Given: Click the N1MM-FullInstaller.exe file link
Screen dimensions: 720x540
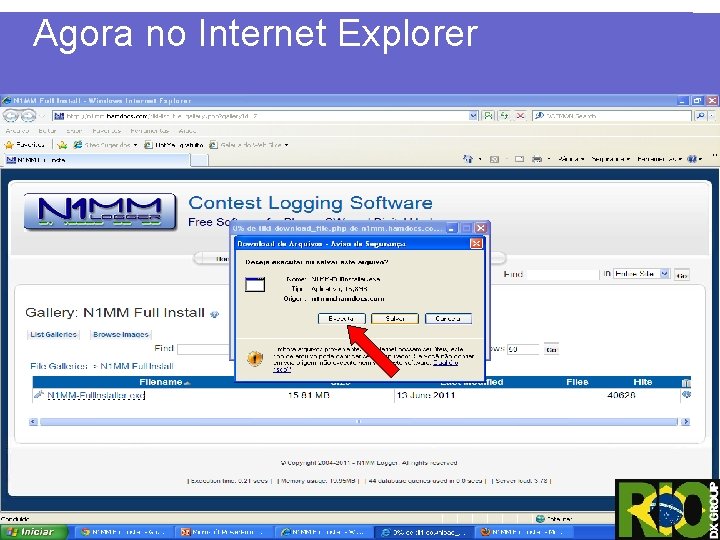Looking at the screenshot, I should (96, 395).
